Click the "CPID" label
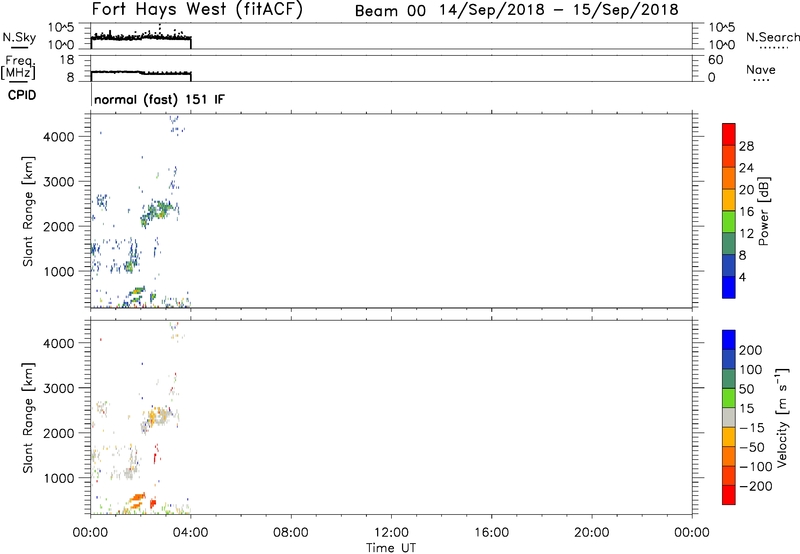This screenshot has height=554, width=800. pyautogui.click(x=22, y=95)
